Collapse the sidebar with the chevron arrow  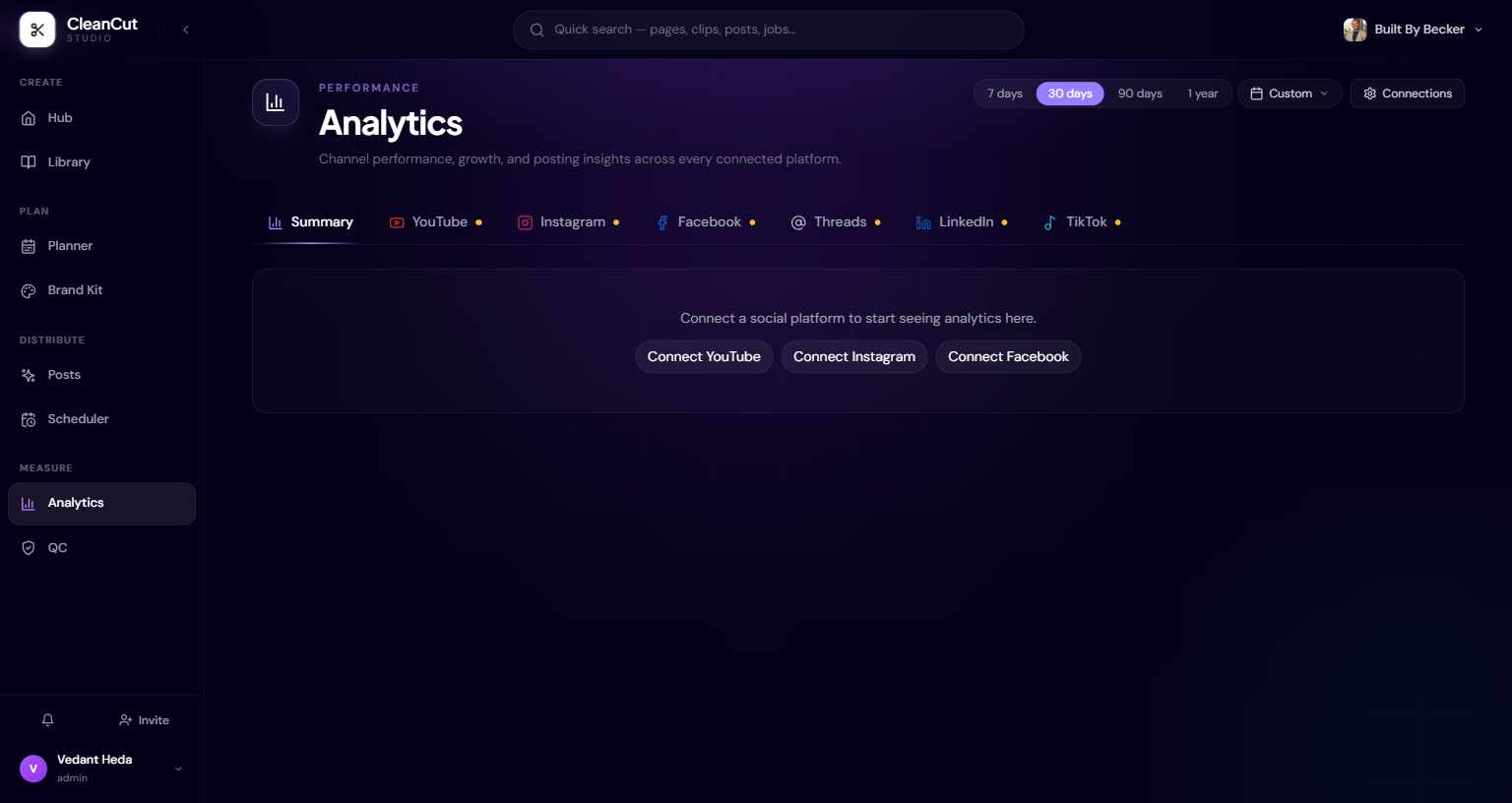[185, 30]
